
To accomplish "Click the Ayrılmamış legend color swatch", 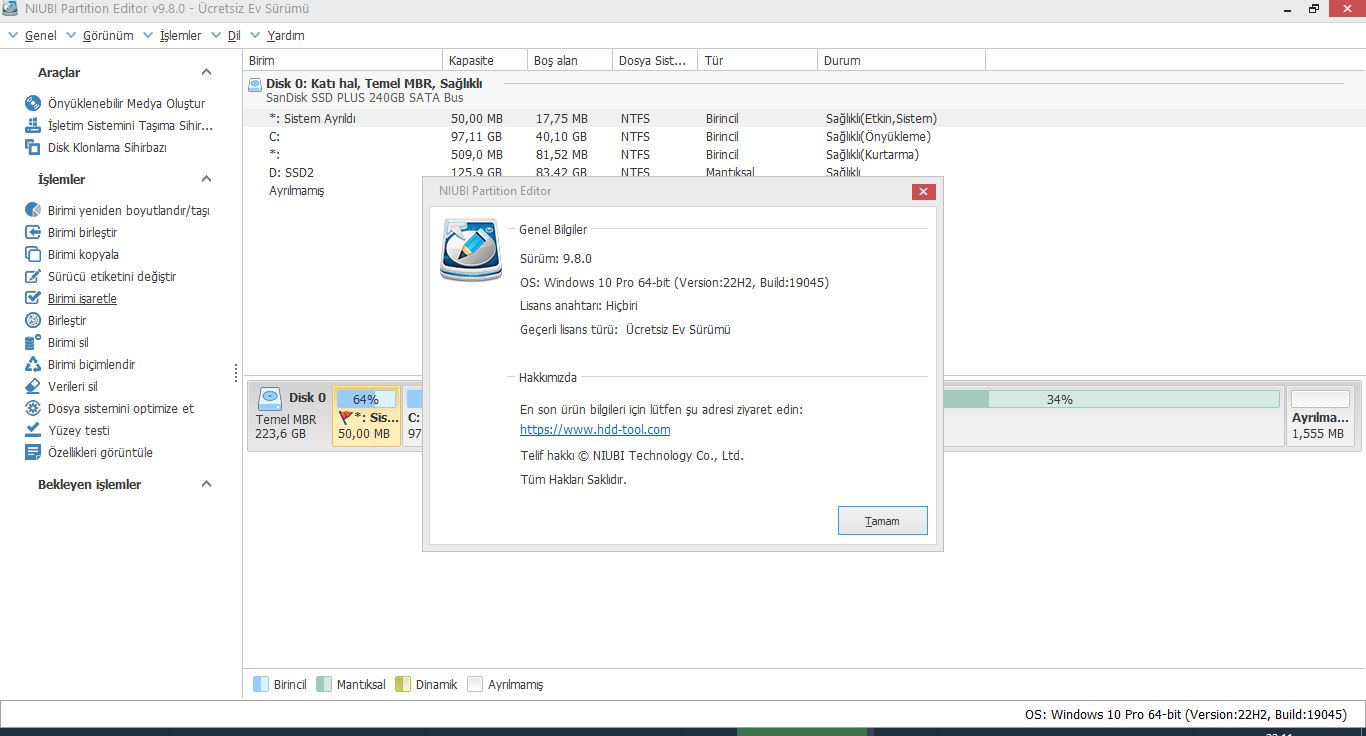I will tap(475, 684).
